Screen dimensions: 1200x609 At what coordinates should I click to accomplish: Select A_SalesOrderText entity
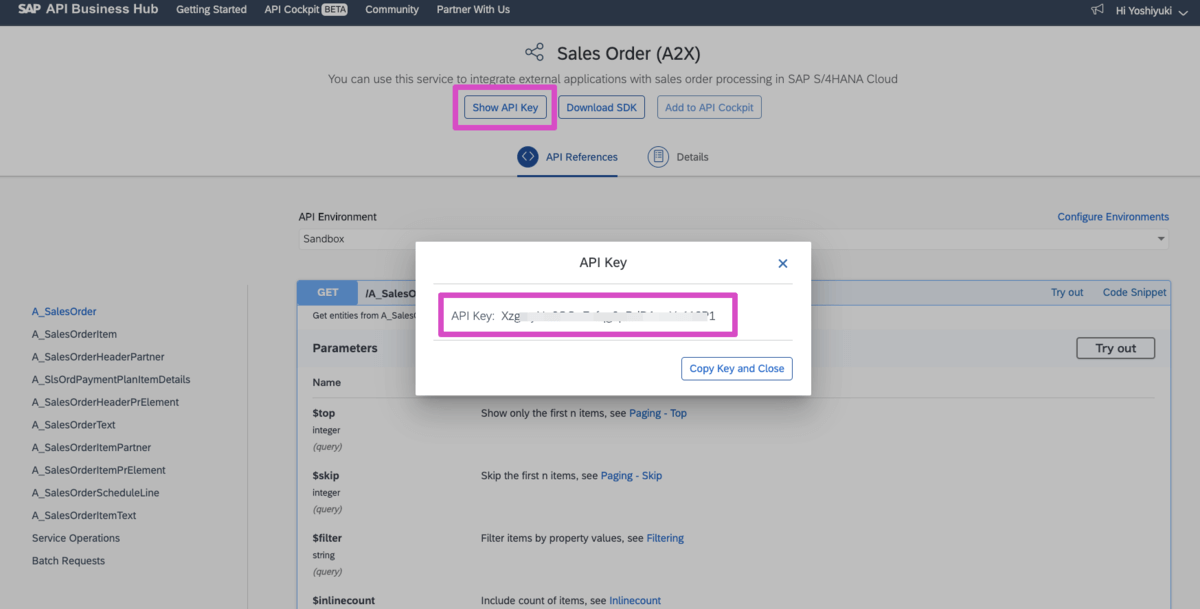pyautogui.click(x=74, y=425)
